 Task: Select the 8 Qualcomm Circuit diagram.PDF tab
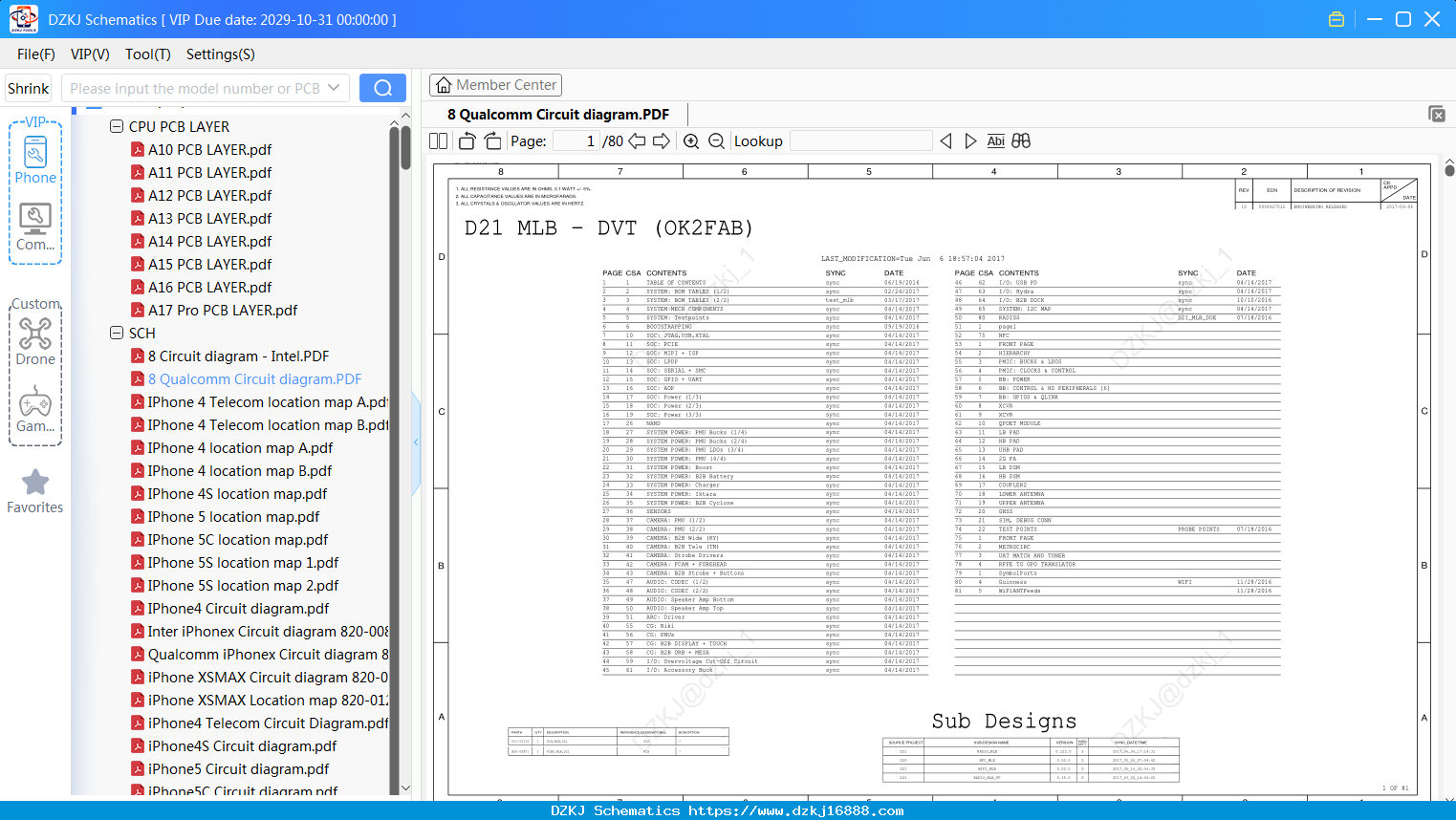pyautogui.click(x=558, y=114)
